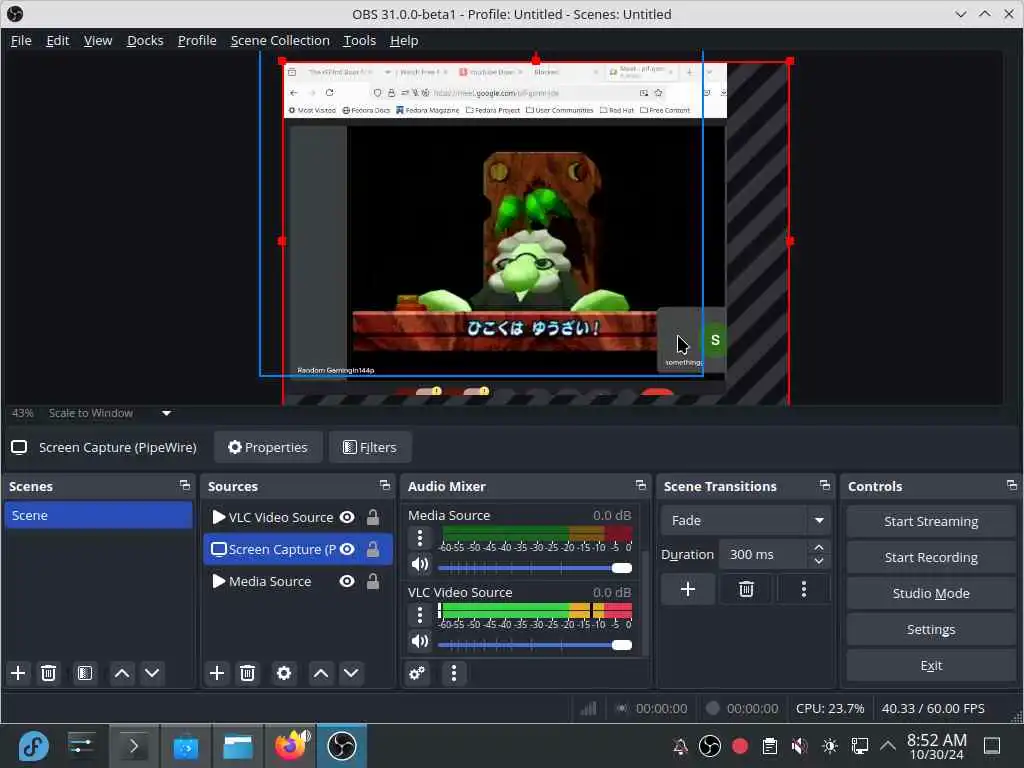Select the Scene item in Scenes list
Image resolution: width=1024 pixels, height=768 pixels.
98,515
